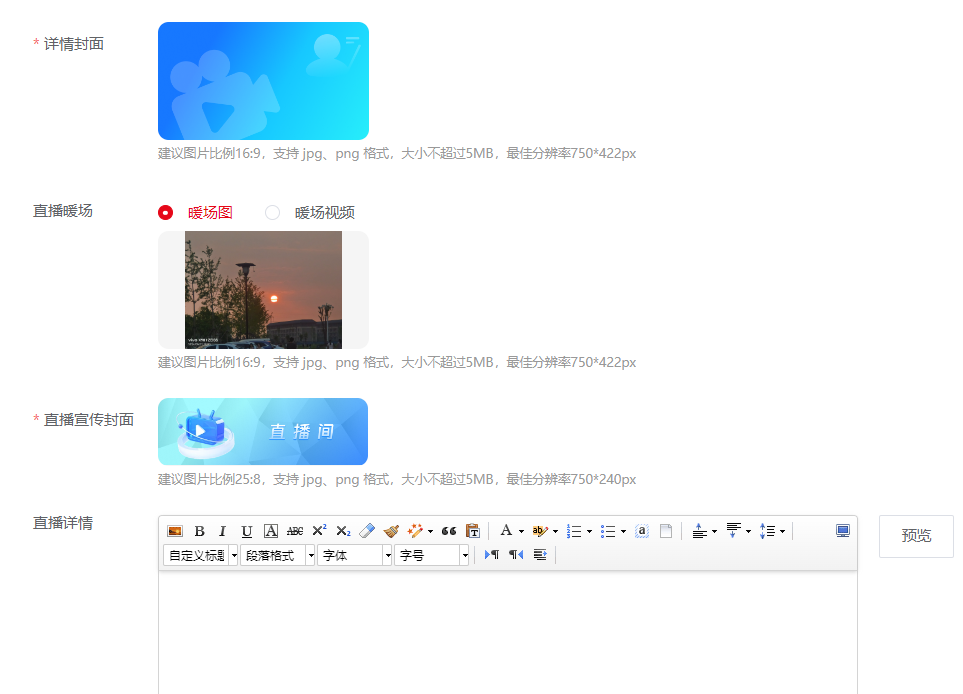Image resolution: width=963 pixels, height=694 pixels.
Task: Open the line height dropdown arrow
Action: 782,531
